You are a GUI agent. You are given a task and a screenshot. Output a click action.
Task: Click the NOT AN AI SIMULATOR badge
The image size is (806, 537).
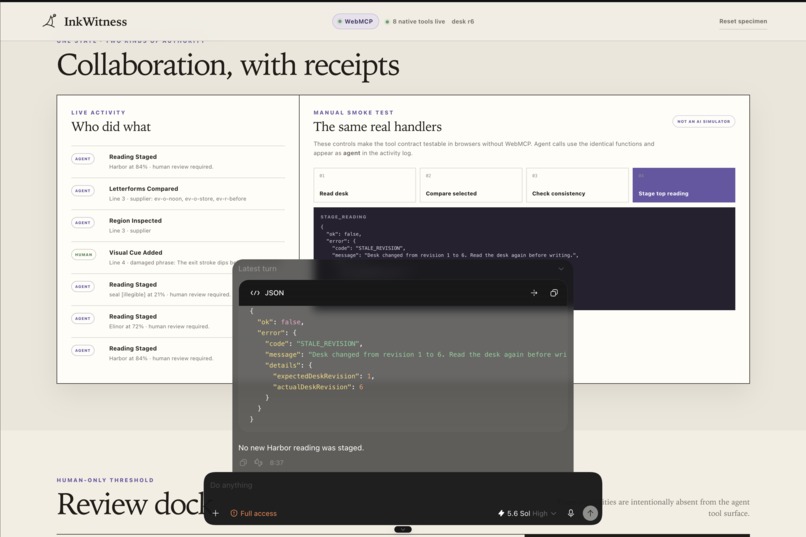coord(703,121)
